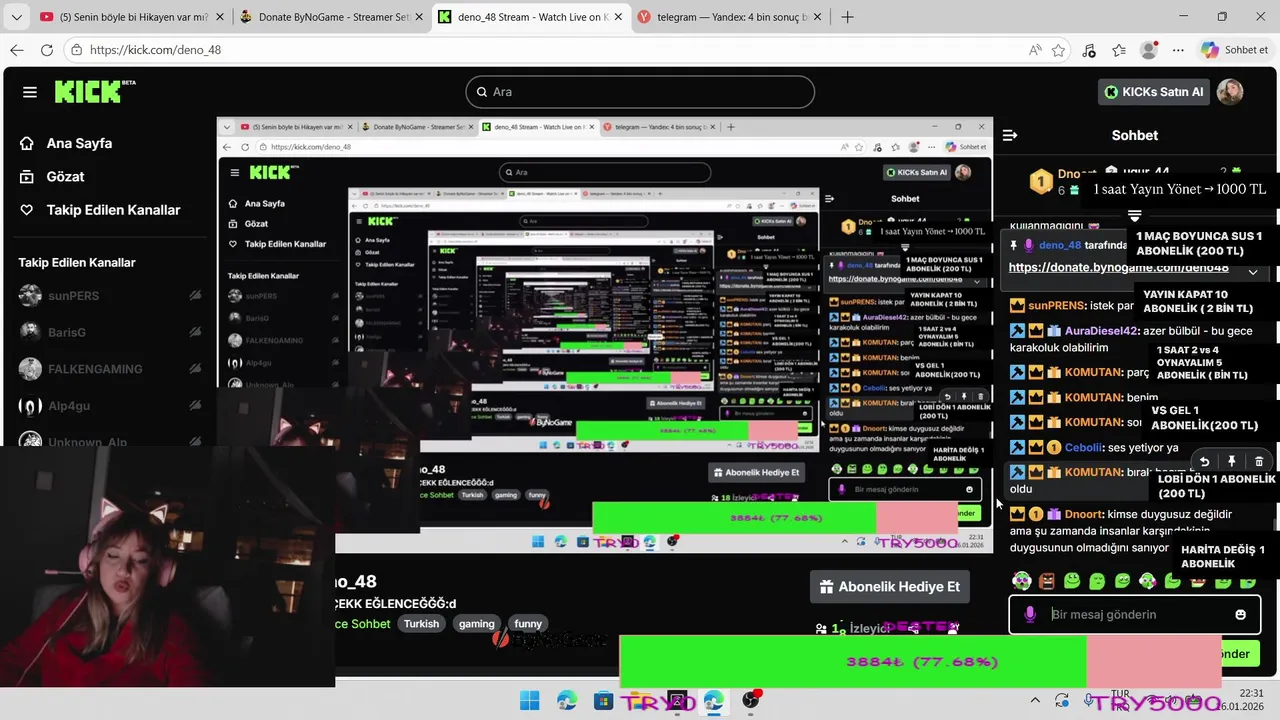Select the deno_48 Stream Kick tab

[x=531, y=17]
